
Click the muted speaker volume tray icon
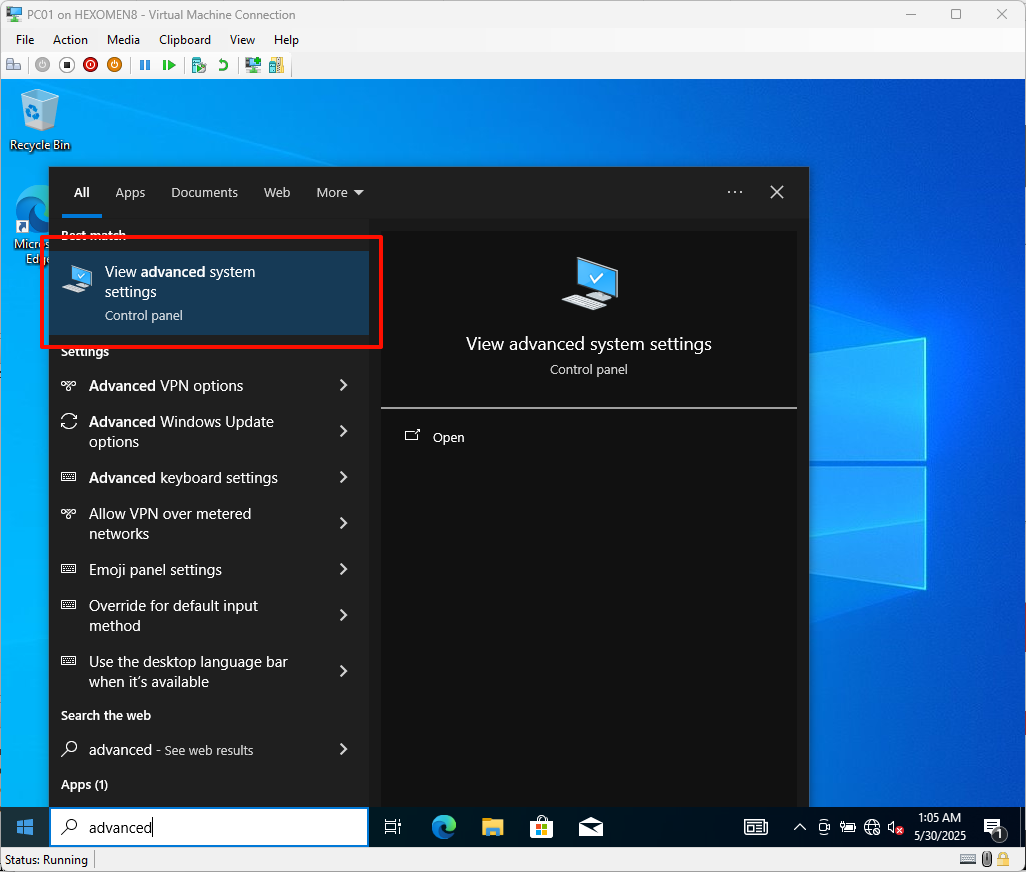click(x=895, y=827)
